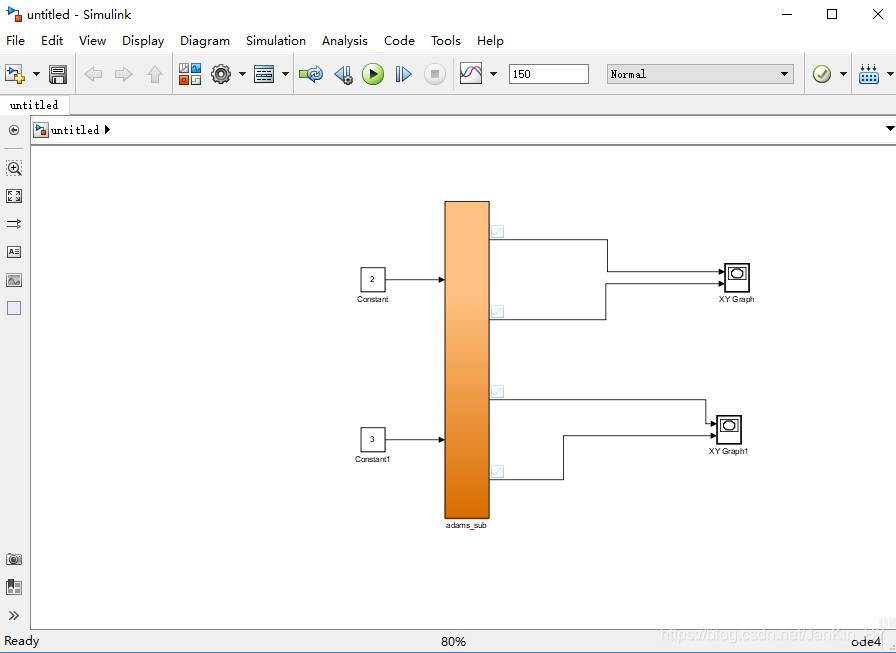Open the Simulation menu
The width and height of the screenshot is (896, 653).
(275, 41)
